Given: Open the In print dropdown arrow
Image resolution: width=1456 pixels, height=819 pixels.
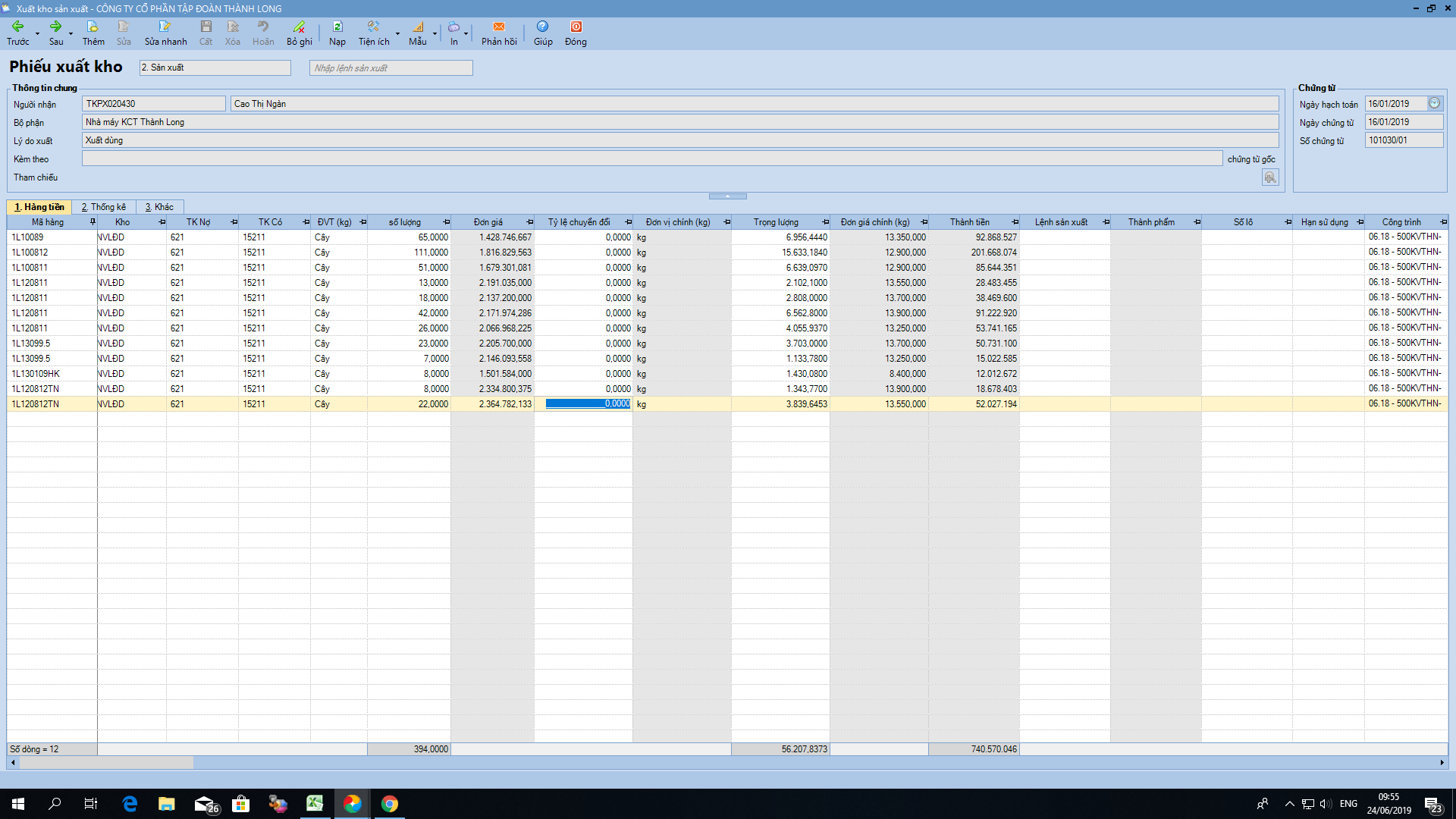Looking at the screenshot, I should click(466, 34).
